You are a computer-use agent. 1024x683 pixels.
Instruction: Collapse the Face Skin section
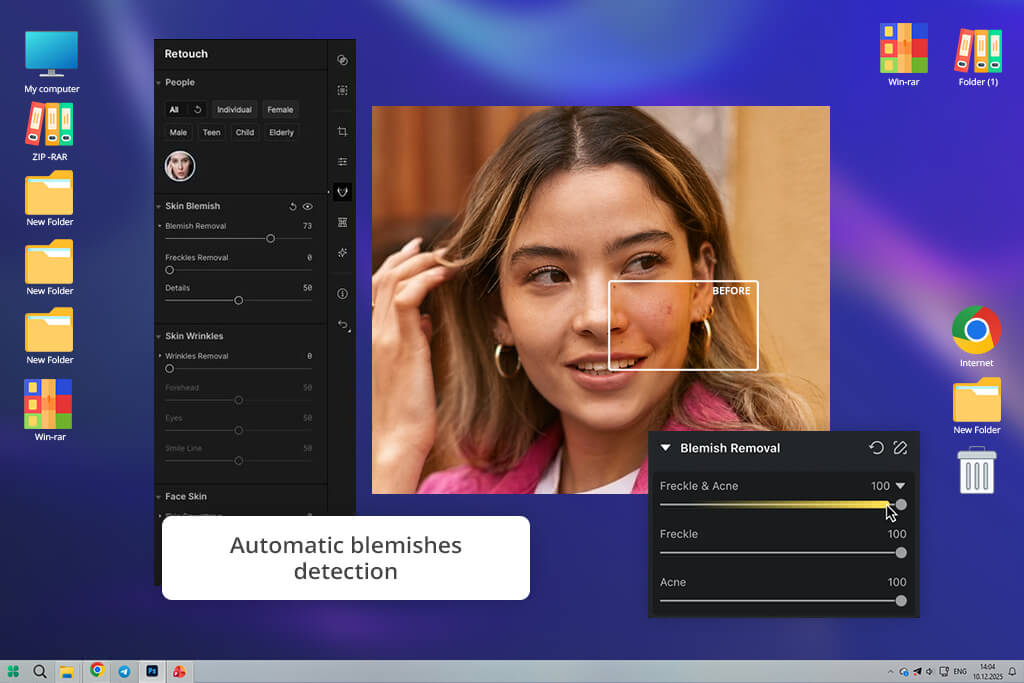pyautogui.click(x=159, y=497)
